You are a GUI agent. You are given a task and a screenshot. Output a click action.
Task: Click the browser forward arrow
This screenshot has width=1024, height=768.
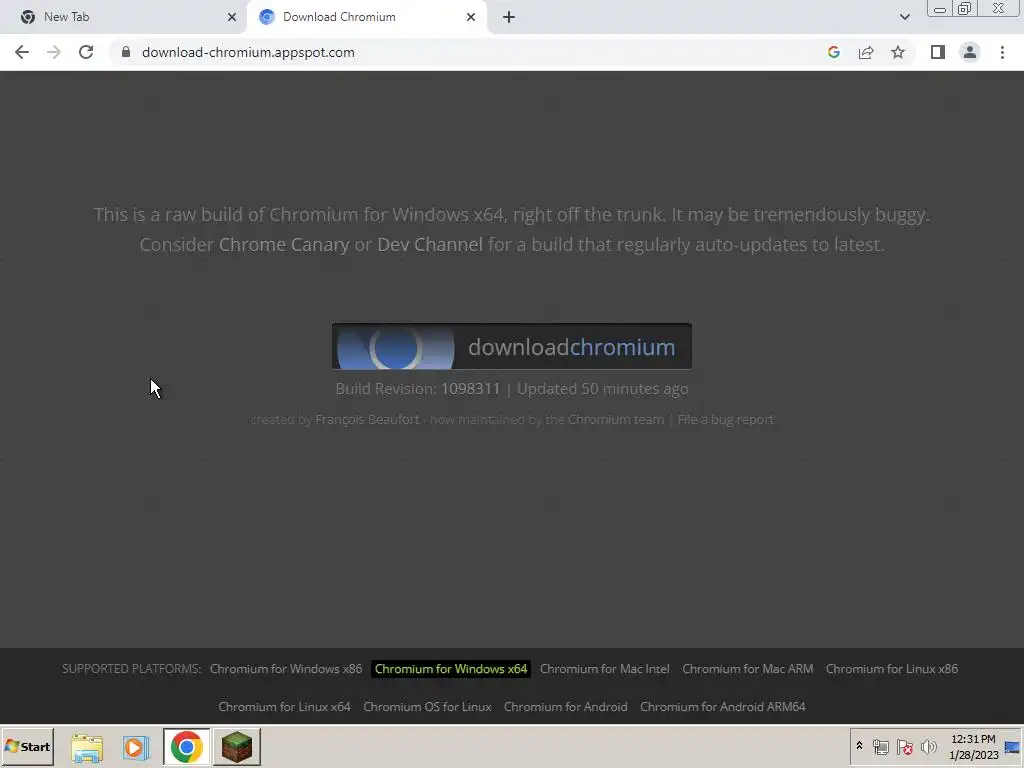[54, 52]
